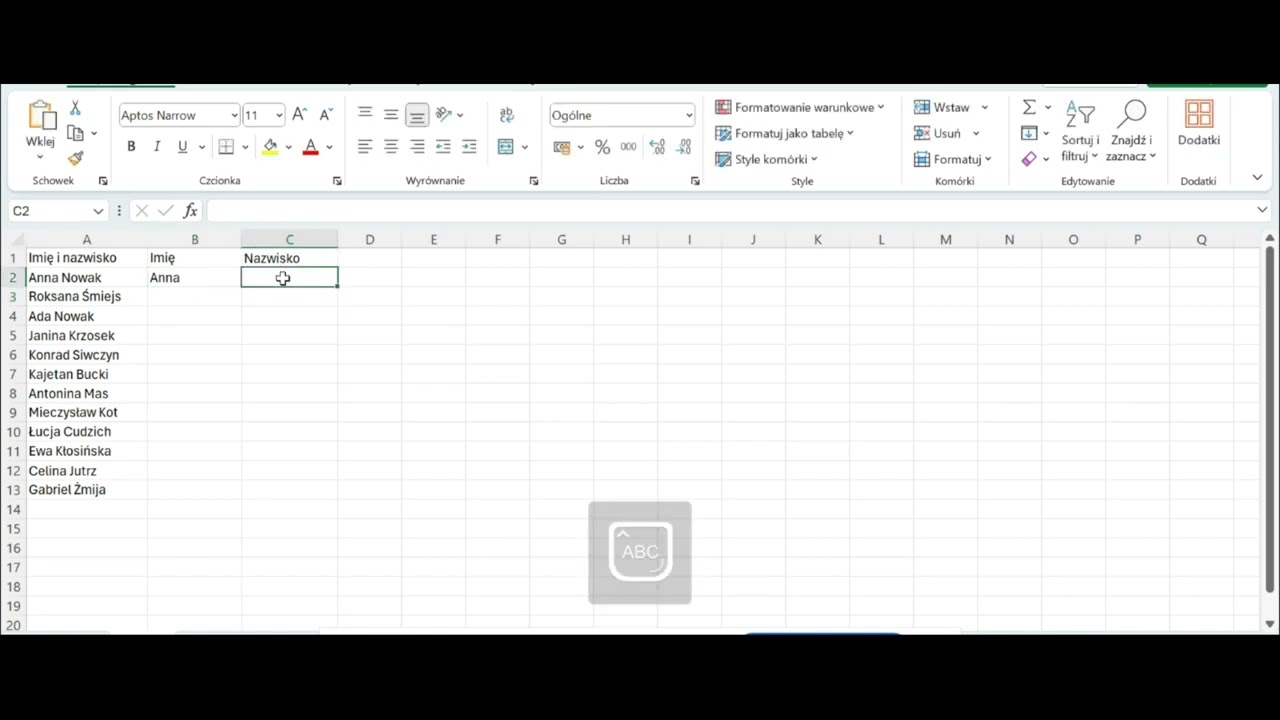Expand Style komórki menu

[766, 159]
